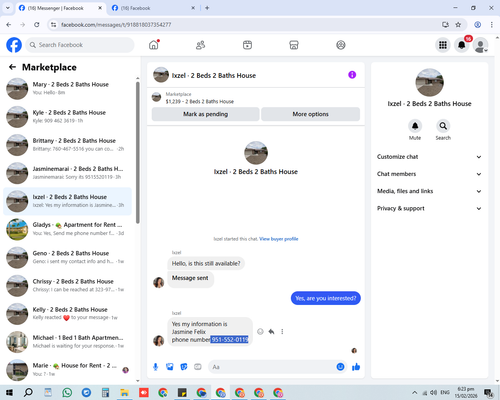Open the Friends icon in top navigation
The height and width of the screenshot is (400, 500).
coord(200,45)
